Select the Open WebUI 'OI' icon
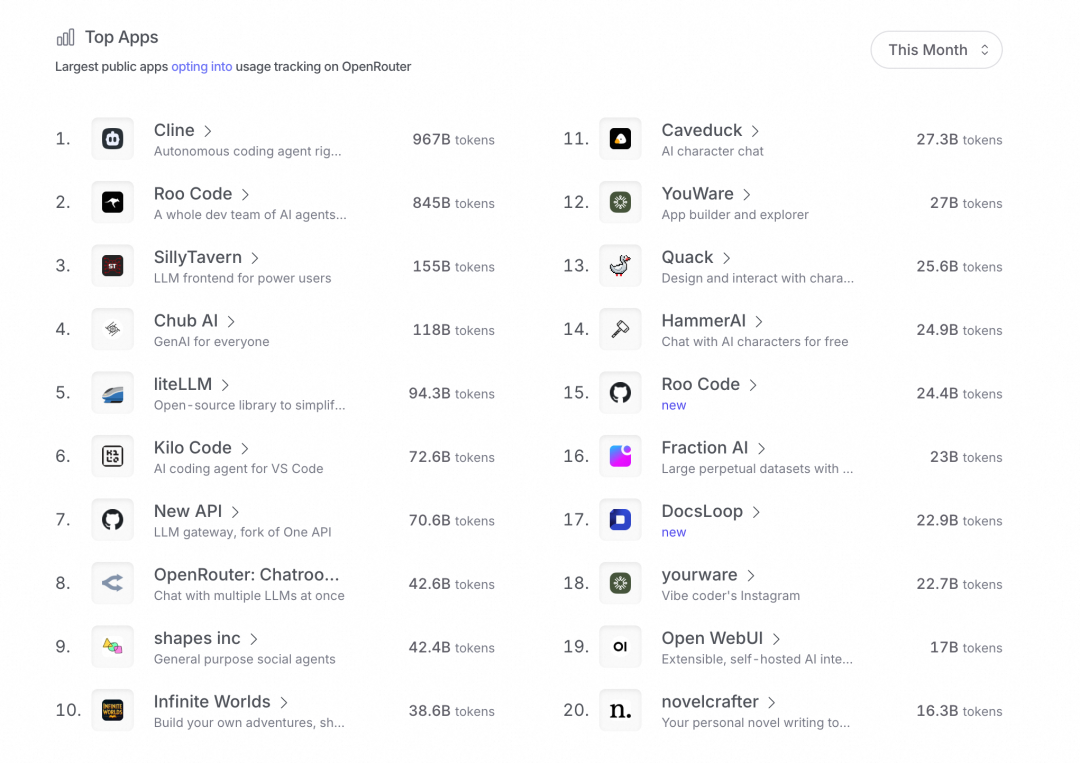Viewport: 1080px width, 763px height. [620, 647]
